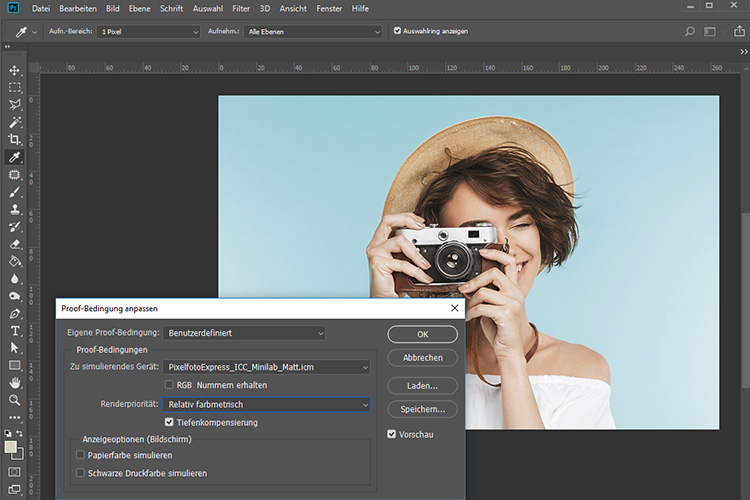Enable Papierfarbe simulieren checkbox
This screenshot has height=500, width=750.
(81, 454)
